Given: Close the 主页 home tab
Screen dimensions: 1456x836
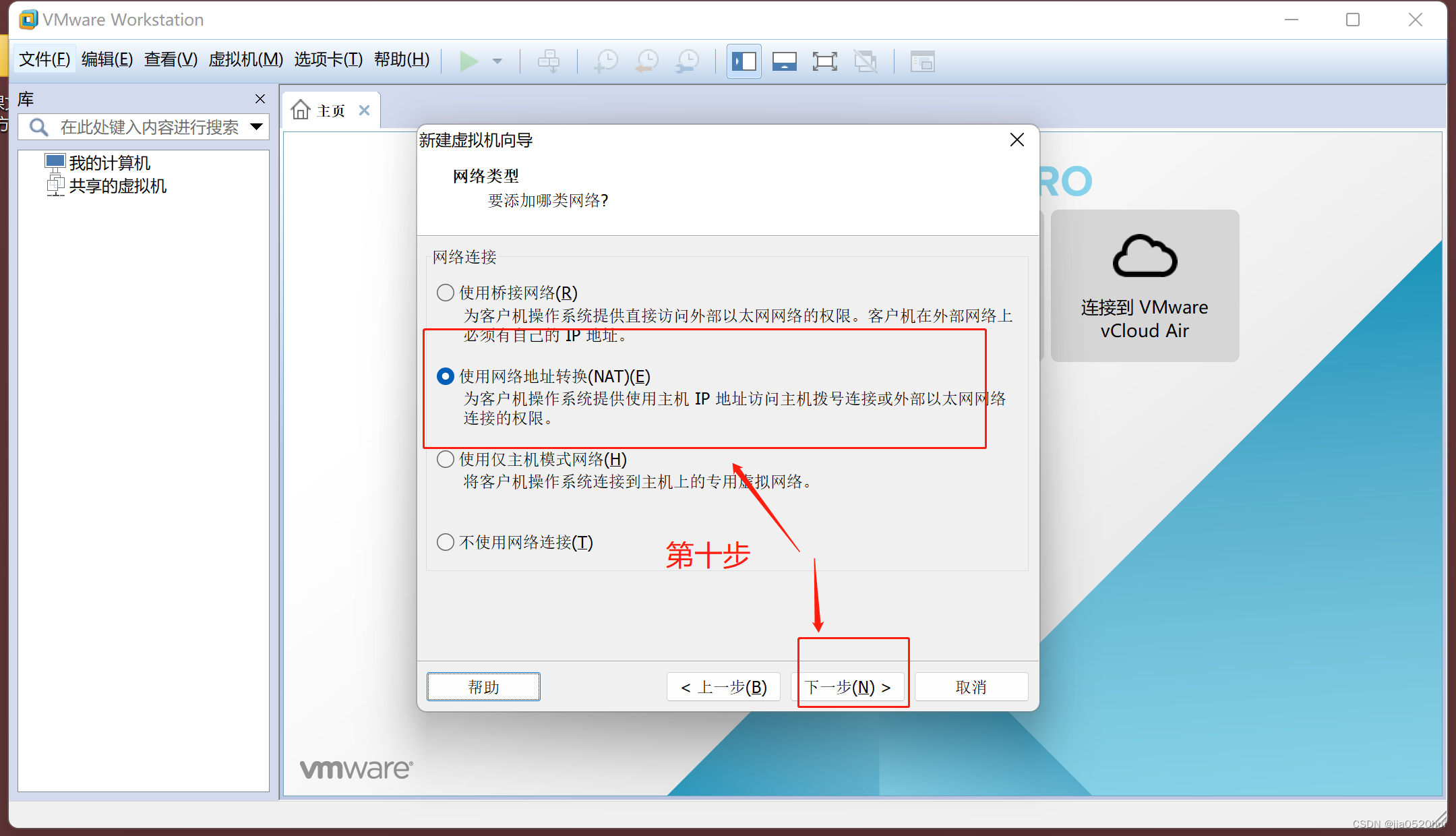Looking at the screenshot, I should (x=365, y=110).
